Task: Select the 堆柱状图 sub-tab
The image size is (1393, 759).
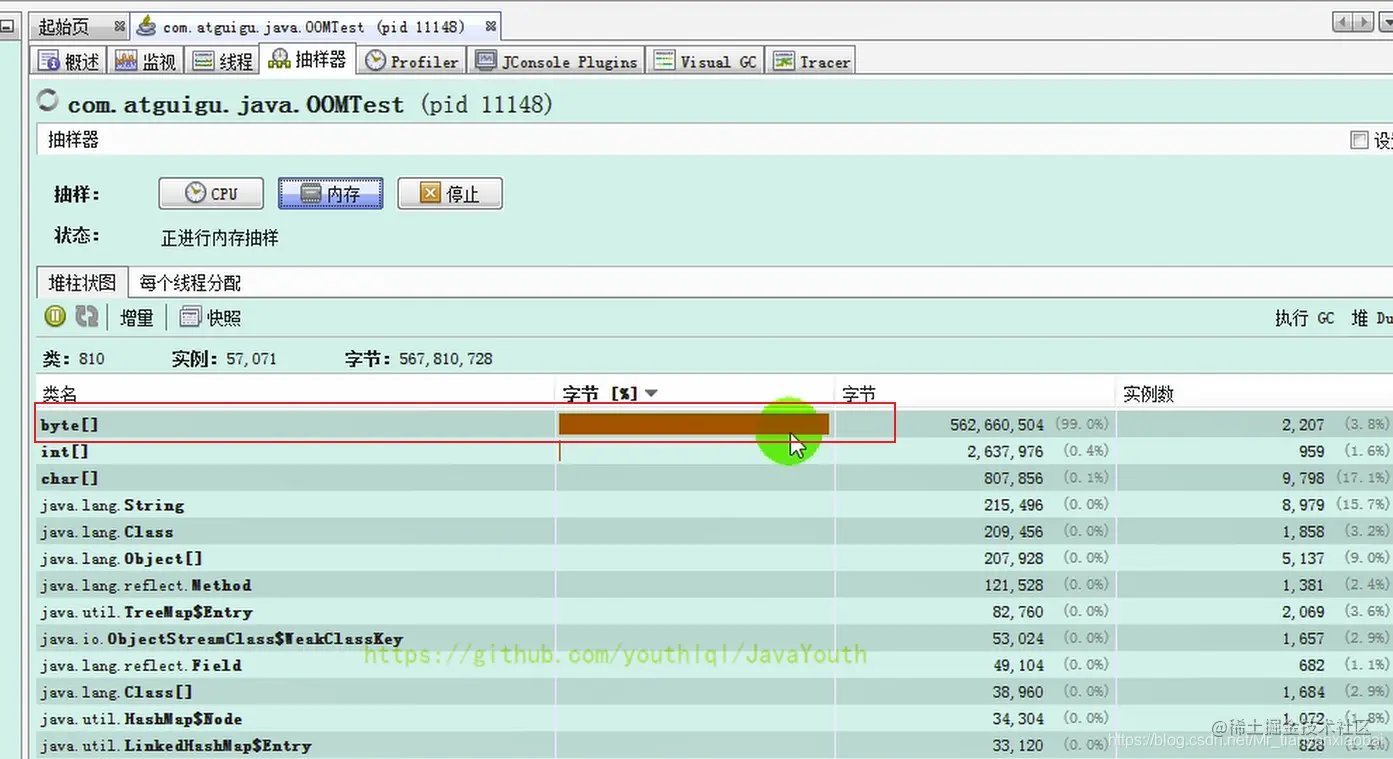Action: click(x=82, y=283)
